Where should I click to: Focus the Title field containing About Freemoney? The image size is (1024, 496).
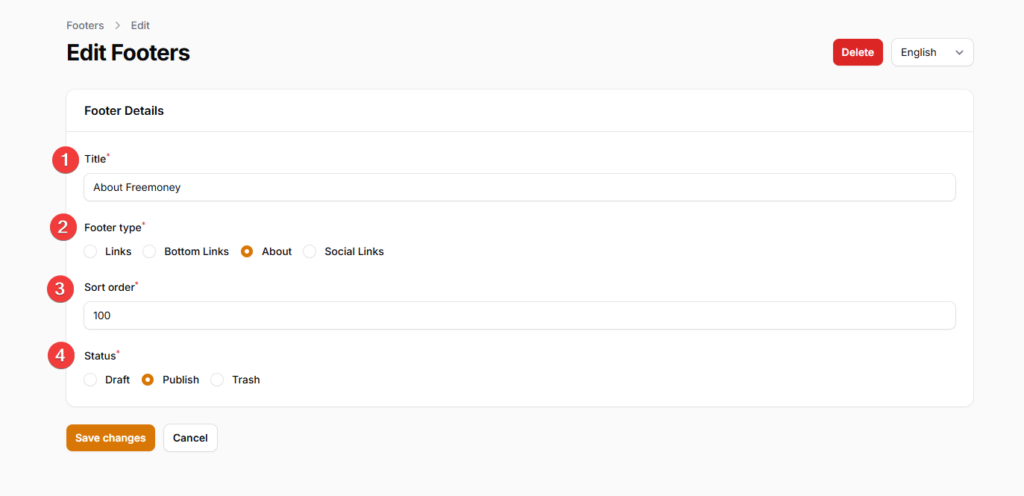(x=520, y=187)
